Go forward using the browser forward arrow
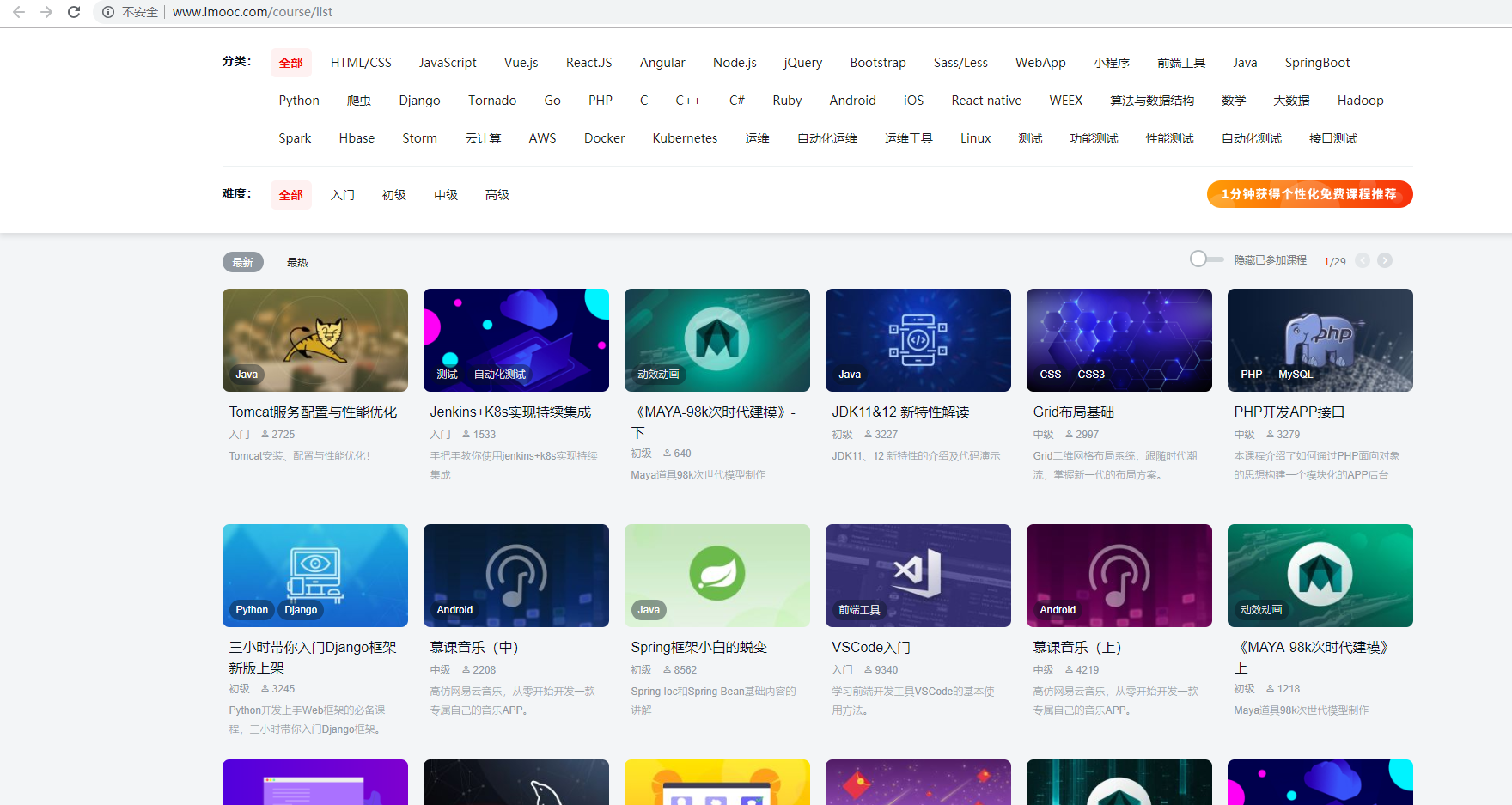This screenshot has height=805, width=1512. point(46,12)
